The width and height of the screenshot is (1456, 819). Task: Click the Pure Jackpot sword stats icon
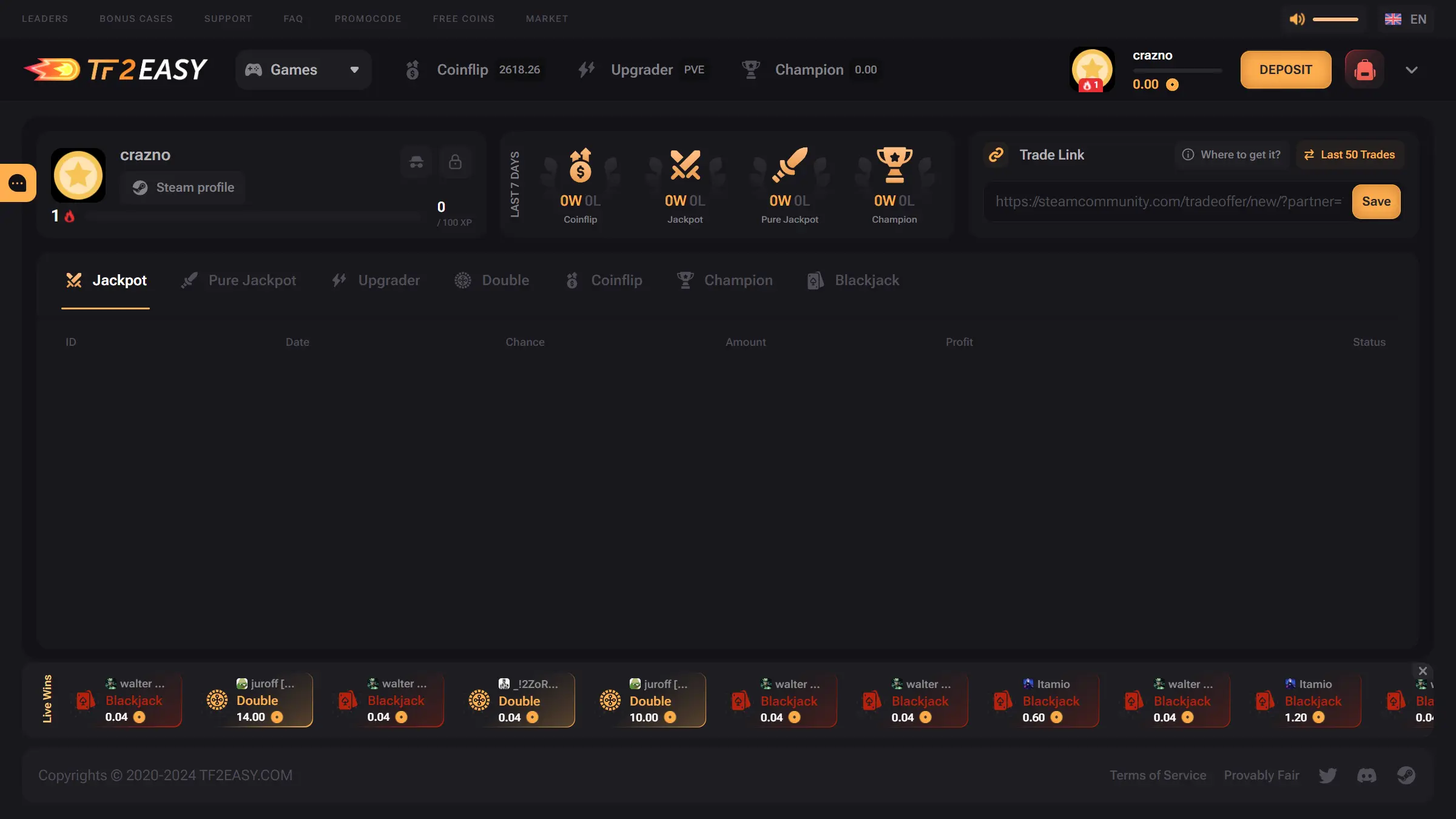click(x=789, y=165)
